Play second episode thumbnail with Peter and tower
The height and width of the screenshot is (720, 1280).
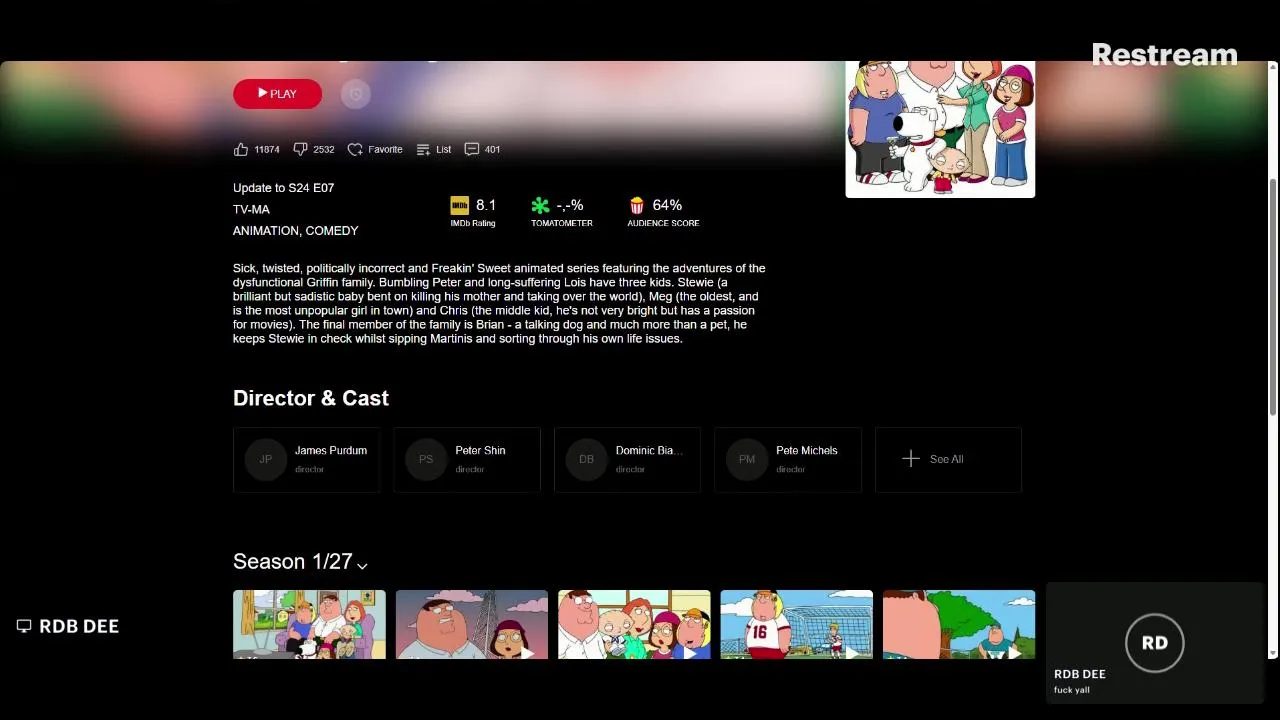coord(471,624)
